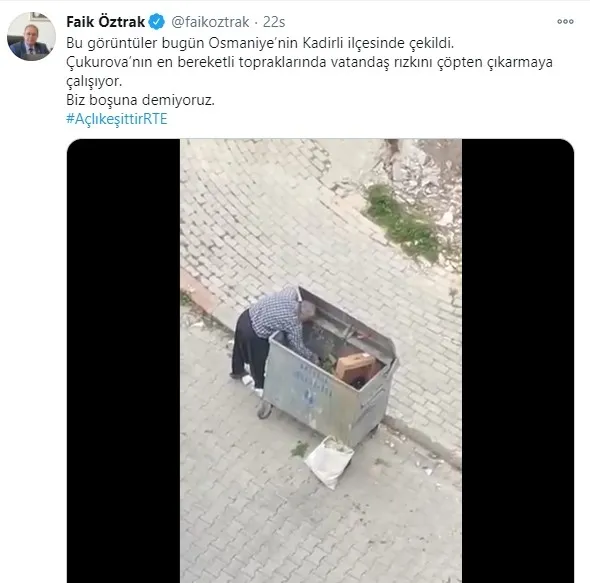Viewport: 590px width, 583px height.
Task: Open the @faikoztrak handle link
Action: (210, 22)
